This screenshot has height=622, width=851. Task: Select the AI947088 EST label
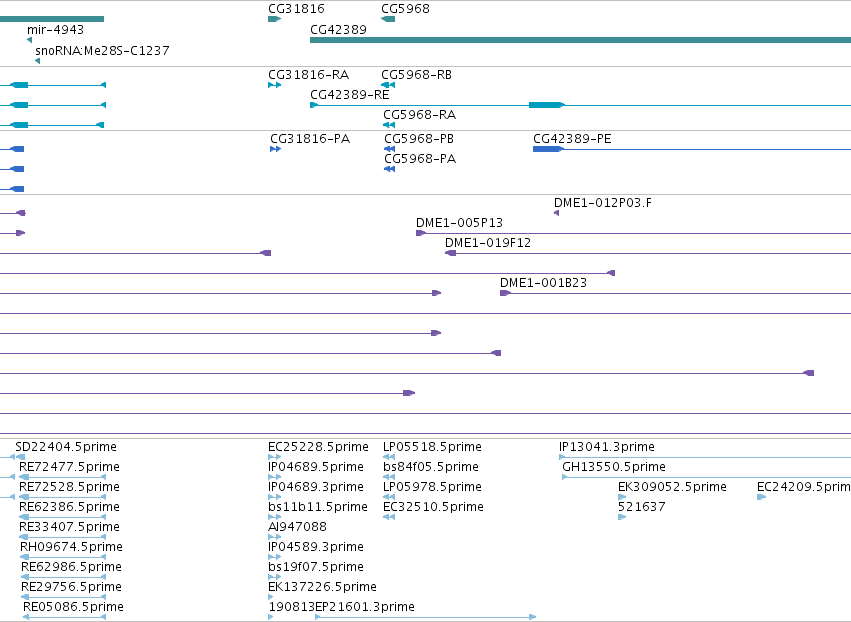point(297,527)
